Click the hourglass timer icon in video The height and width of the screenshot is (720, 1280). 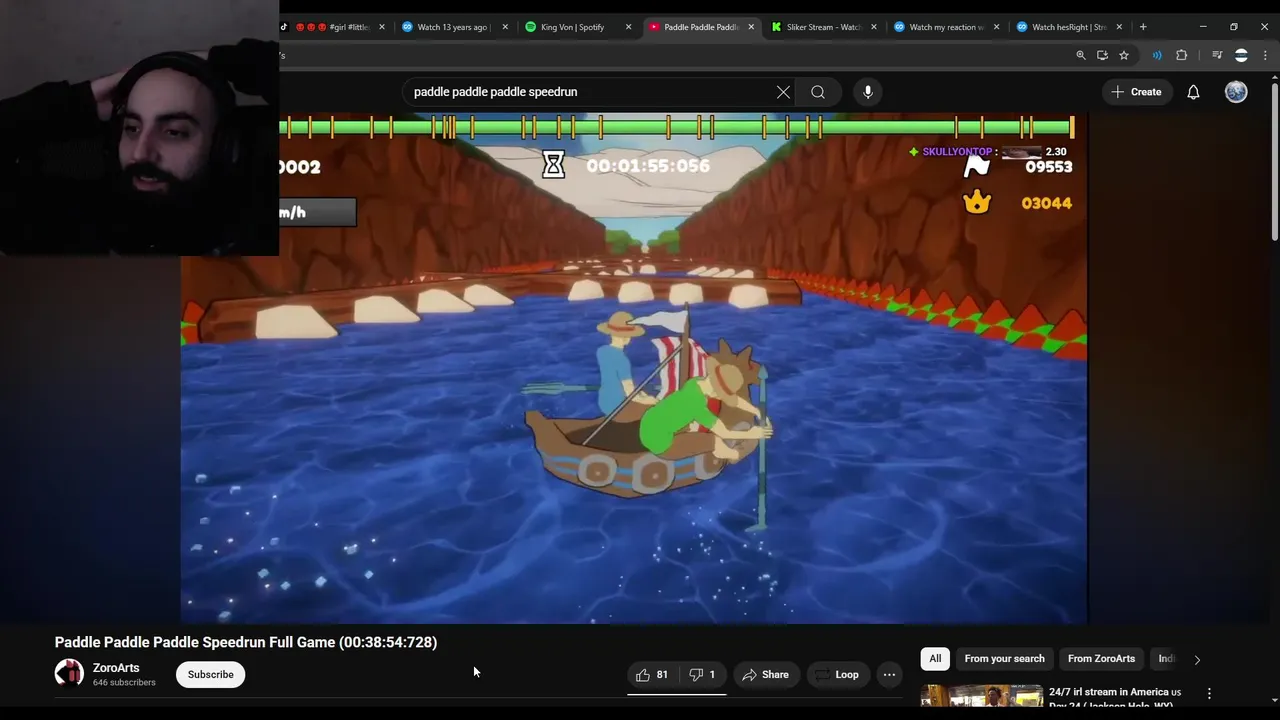(553, 165)
